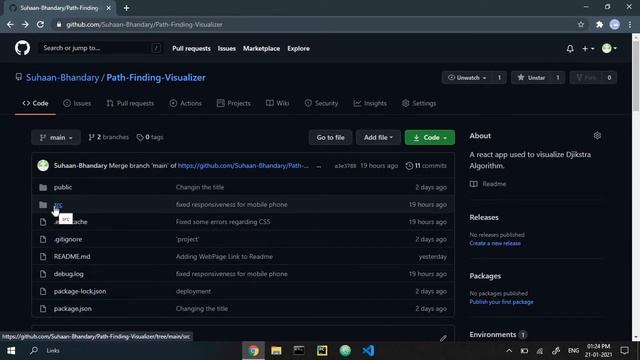Screen dimensions: 640x360
Task: Open the Path-Finding-Visualizer repo link
Action: click(156, 78)
